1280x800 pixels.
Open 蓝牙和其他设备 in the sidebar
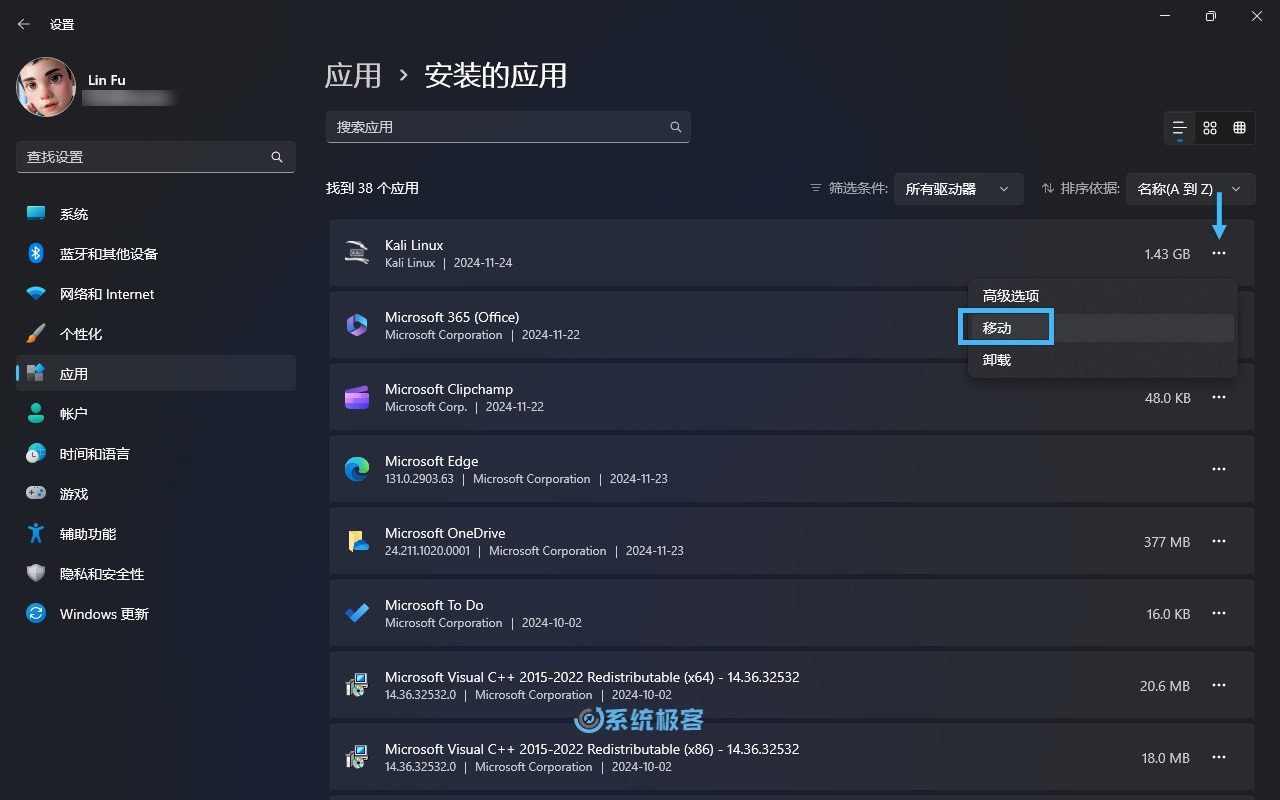(x=156, y=254)
